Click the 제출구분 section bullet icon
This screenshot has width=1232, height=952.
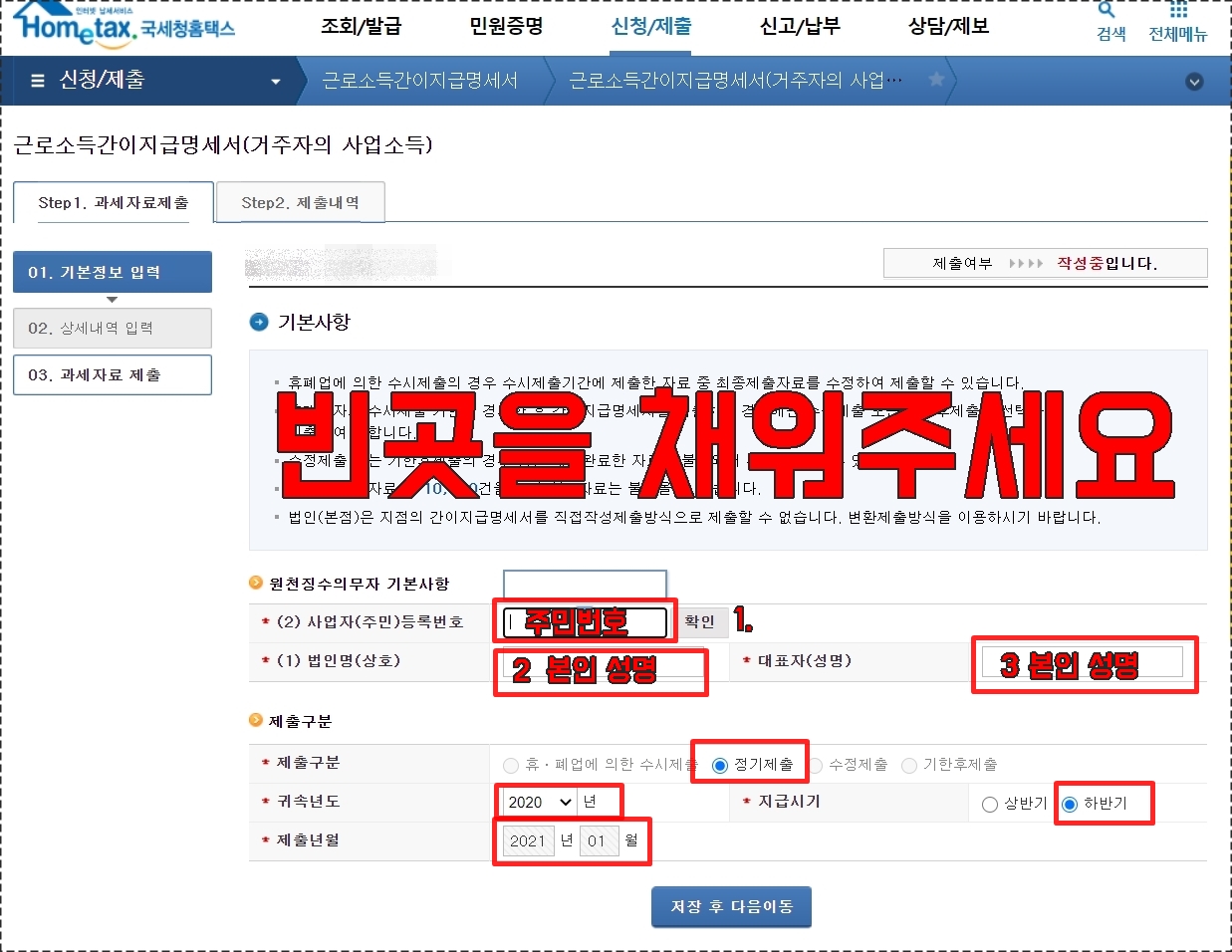pos(256,720)
